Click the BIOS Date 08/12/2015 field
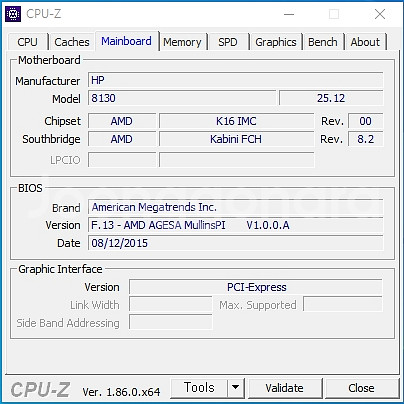Image resolution: width=404 pixels, height=404 pixels. [x=236, y=243]
